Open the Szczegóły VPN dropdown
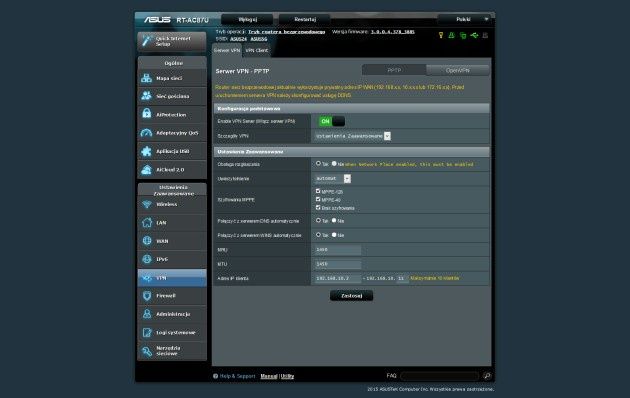This screenshot has width=630, height=398. [x=352, y=136]
